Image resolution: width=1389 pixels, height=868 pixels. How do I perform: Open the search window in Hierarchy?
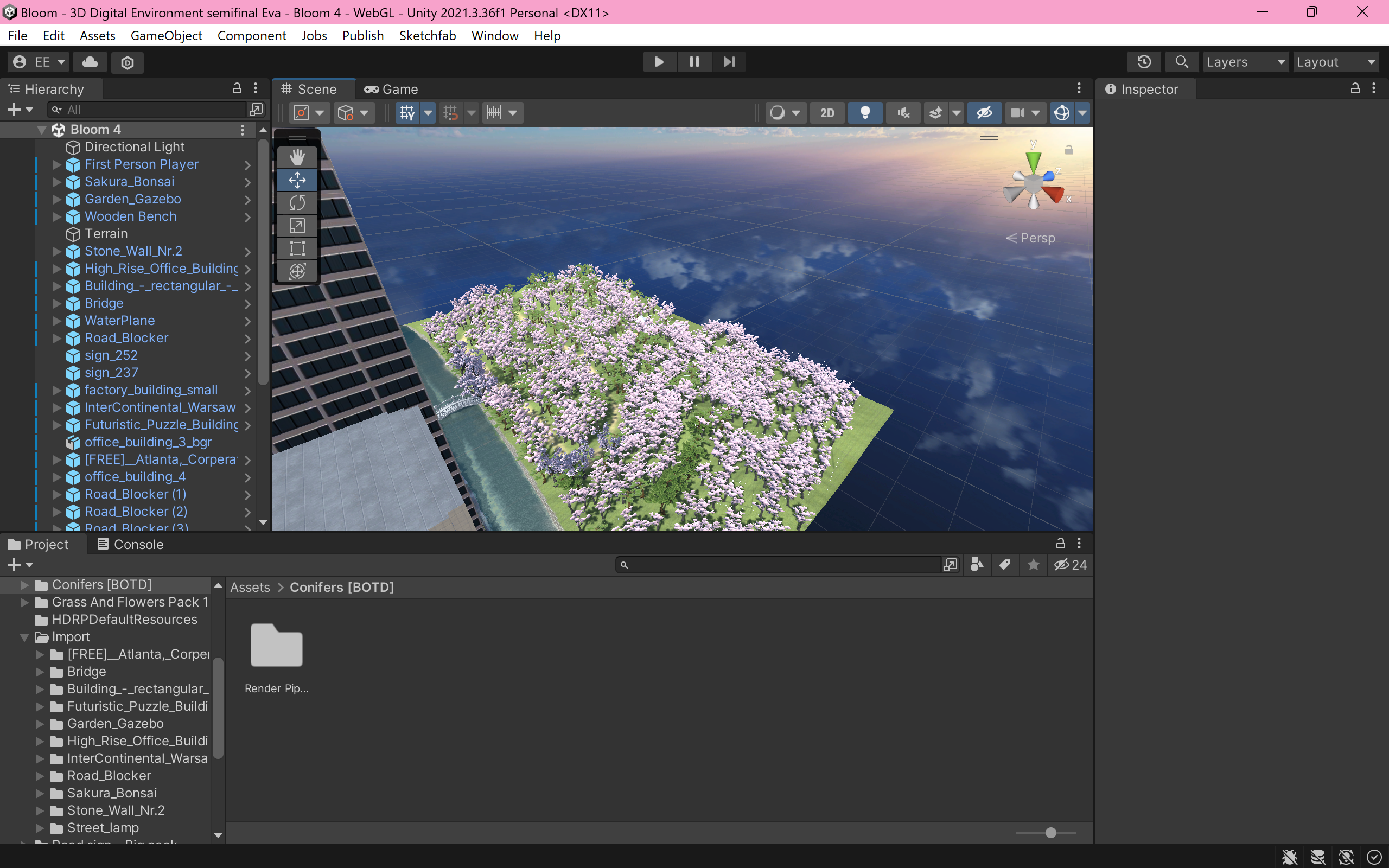(x=256, y=109)
